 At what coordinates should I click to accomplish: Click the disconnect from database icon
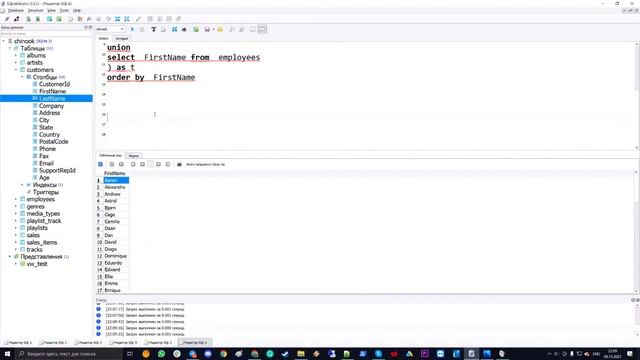click(x=16, y=19)
